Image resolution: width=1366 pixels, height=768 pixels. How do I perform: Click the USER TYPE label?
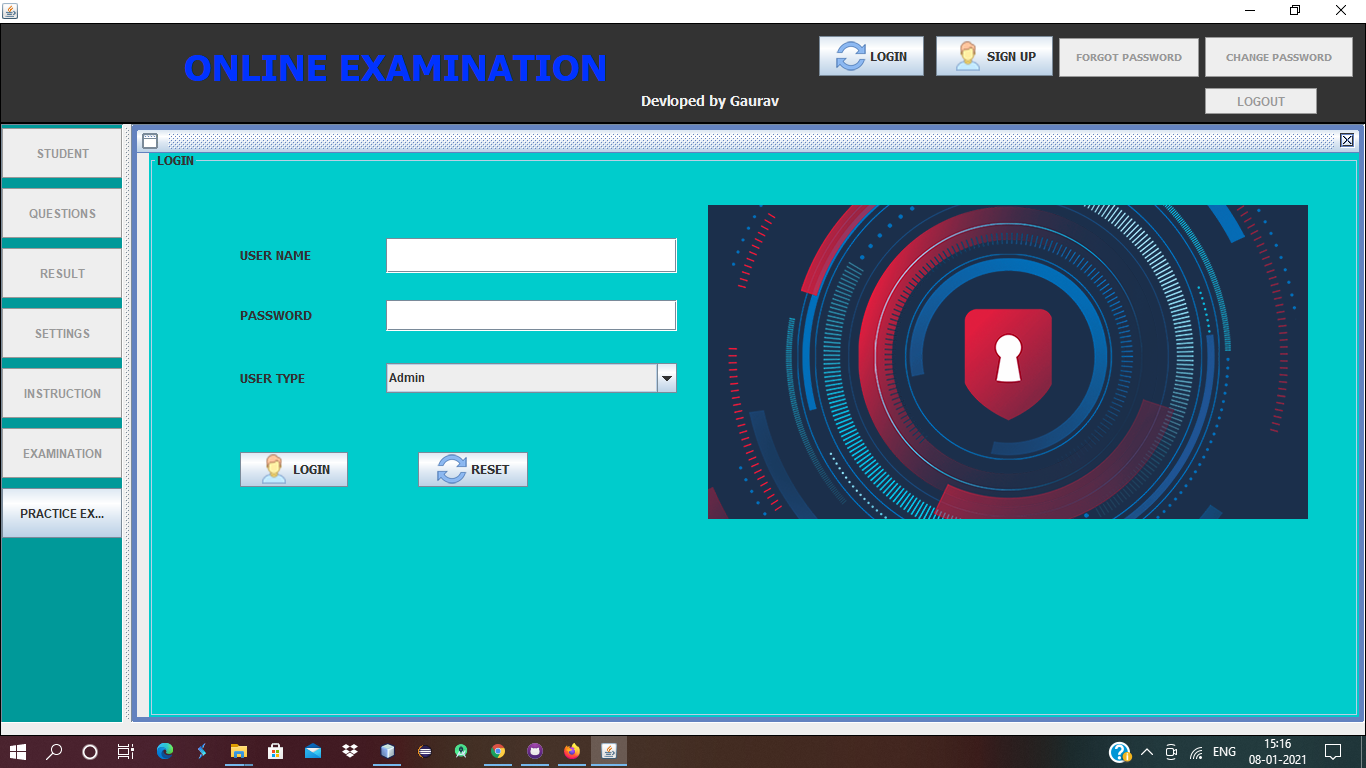click(272, 378)
